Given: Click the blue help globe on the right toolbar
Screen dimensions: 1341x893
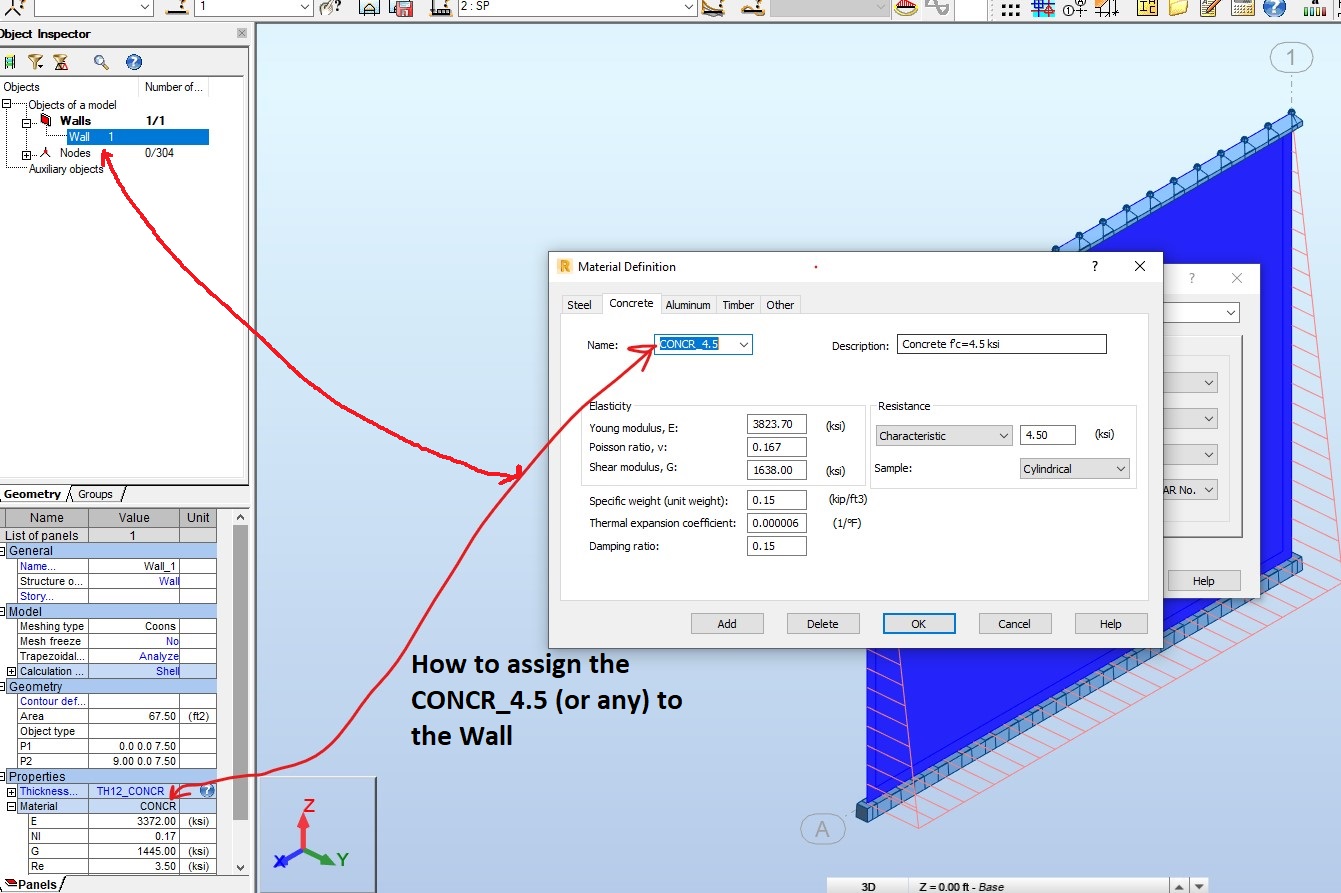Looking at the screenshot, I should click(x=1275, y=9).
